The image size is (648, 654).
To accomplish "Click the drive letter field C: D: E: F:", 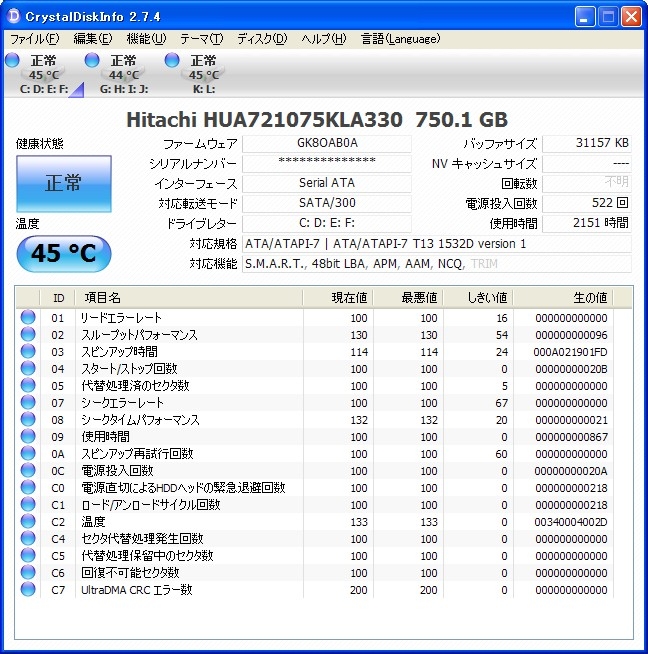I will coord(327,224).
